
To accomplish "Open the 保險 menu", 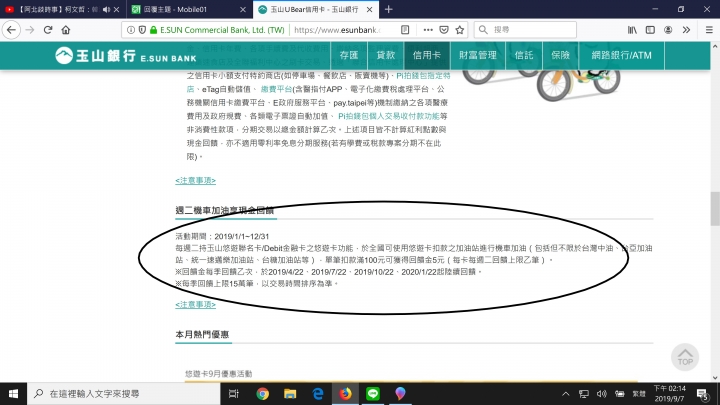I will point(560,56).
